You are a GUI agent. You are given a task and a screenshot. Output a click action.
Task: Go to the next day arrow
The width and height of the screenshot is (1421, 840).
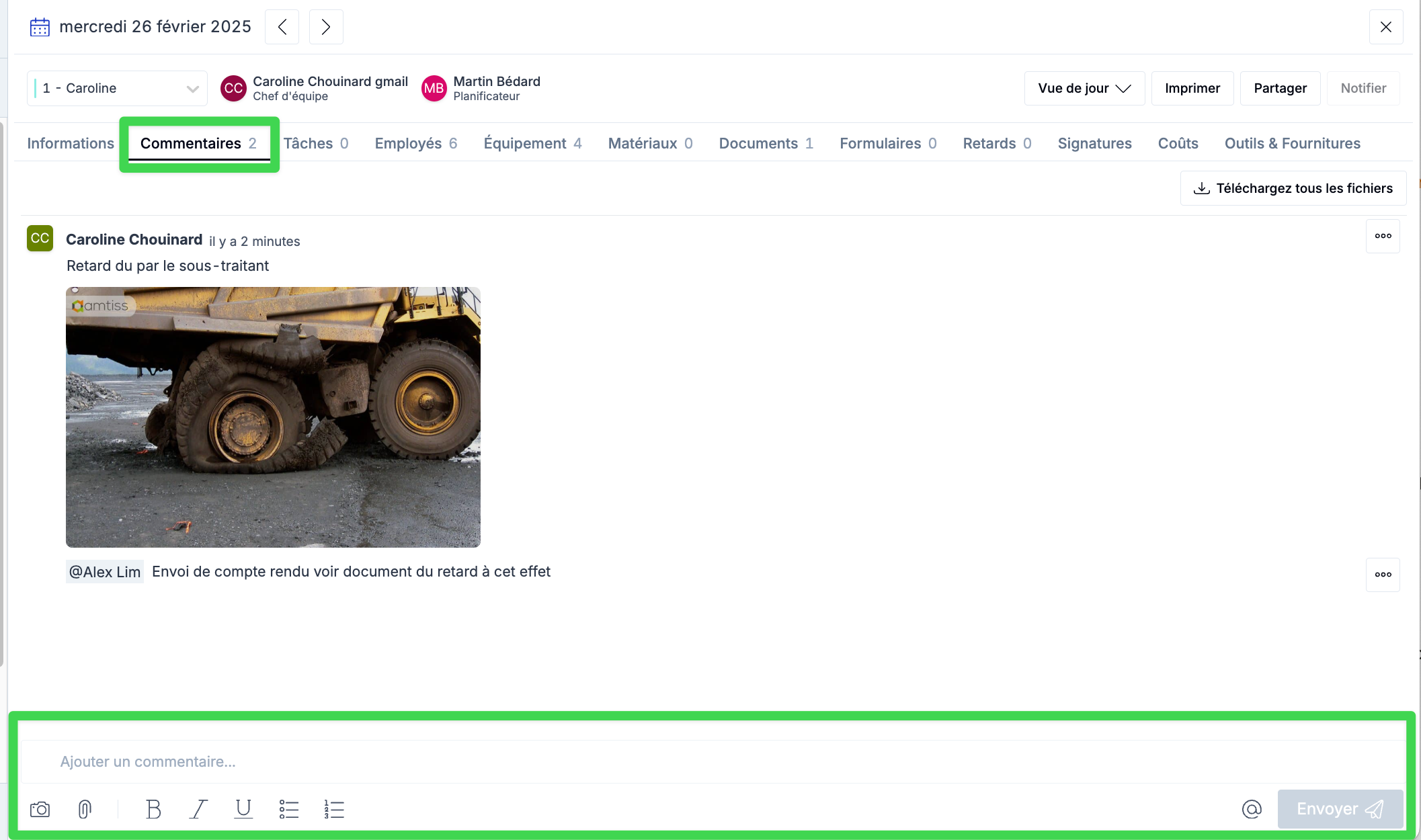point(326,27)
